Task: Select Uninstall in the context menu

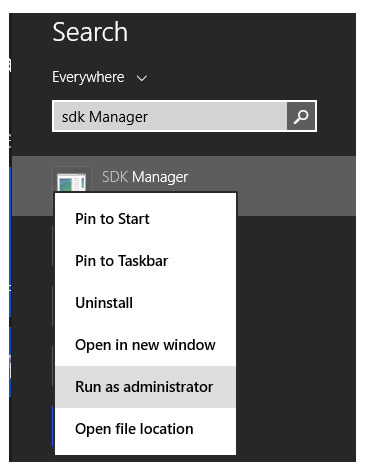Action: pyautogui.click(x=145, y=303)
